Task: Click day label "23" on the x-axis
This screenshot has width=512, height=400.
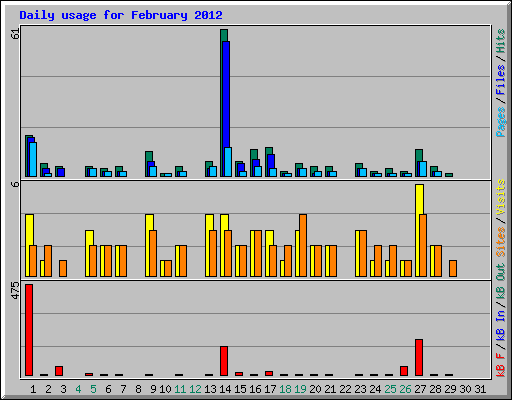Action: pos(360,389)
